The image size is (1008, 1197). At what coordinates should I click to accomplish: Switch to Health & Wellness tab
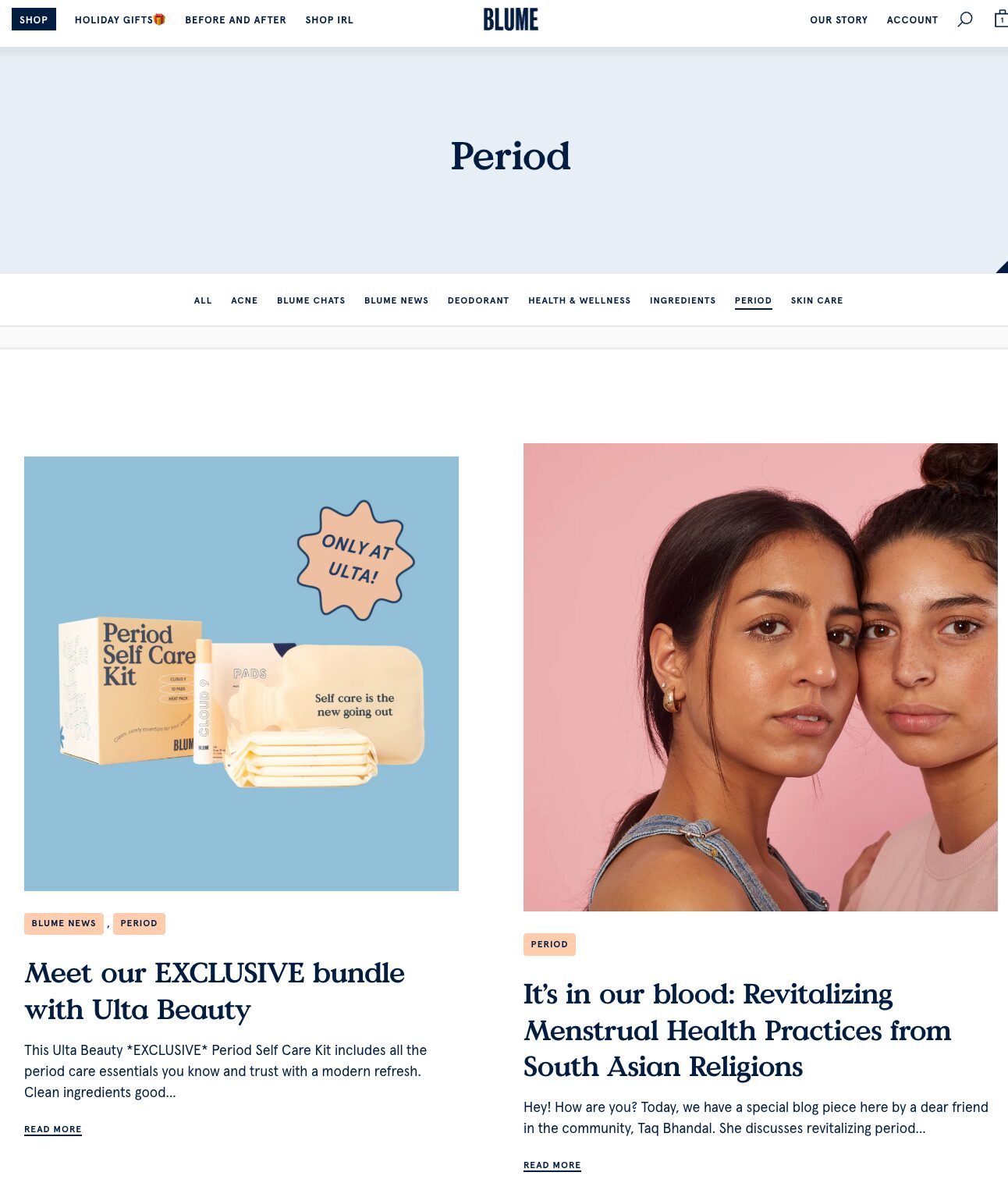(x=580, y=300)
